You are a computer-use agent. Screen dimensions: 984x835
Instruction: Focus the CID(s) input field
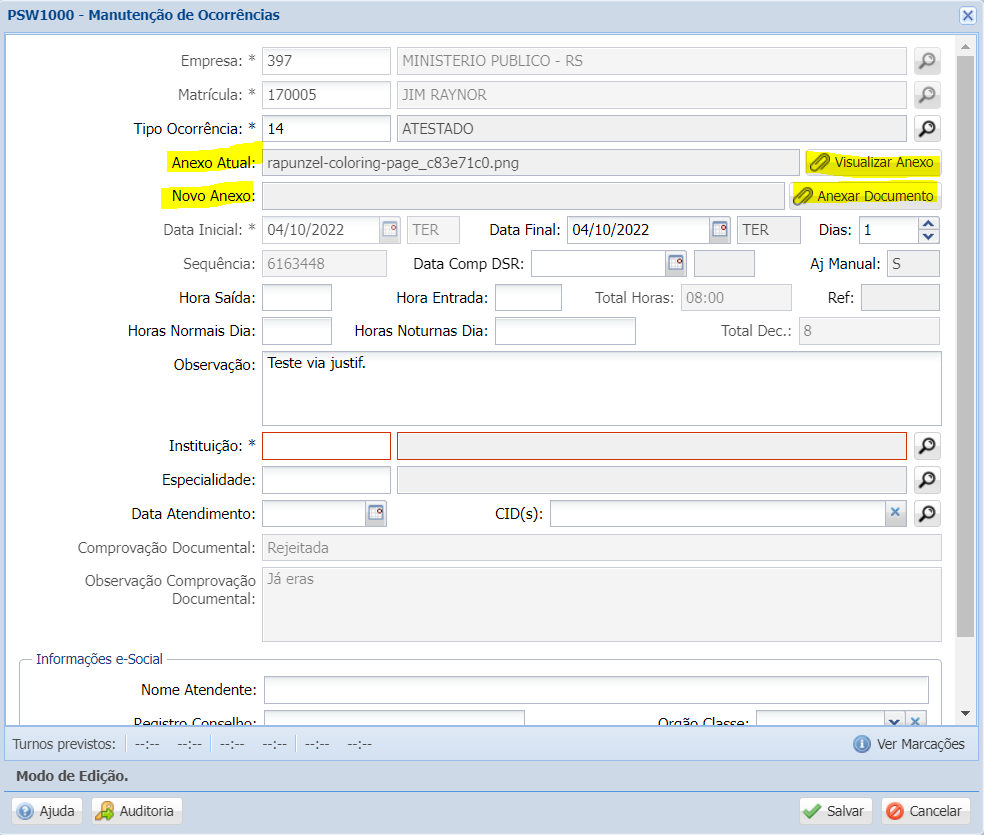point(718,514)
